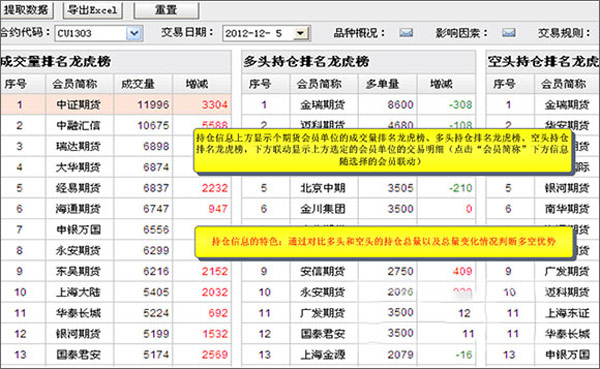Viewport: 600px width, 369px height.
Task: Open the 影响因素 envelope icon
Action: click(x=509, y=33)
